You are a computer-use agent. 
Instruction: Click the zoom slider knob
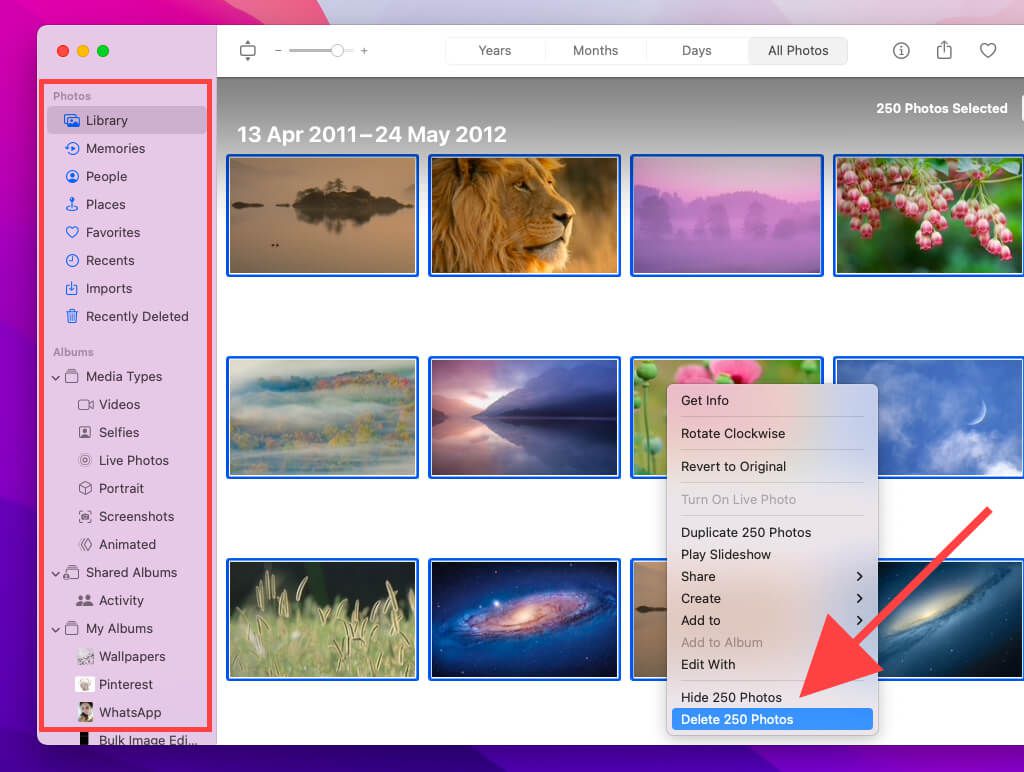pos(338,51)
